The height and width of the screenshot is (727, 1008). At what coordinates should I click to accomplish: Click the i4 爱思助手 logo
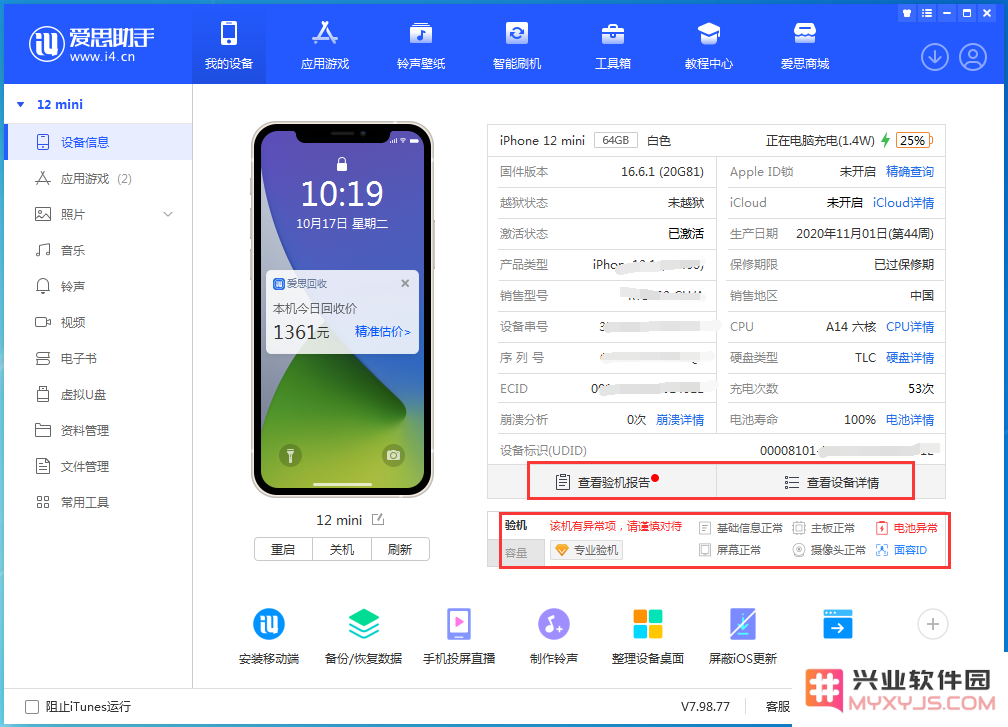coord(91,44)
